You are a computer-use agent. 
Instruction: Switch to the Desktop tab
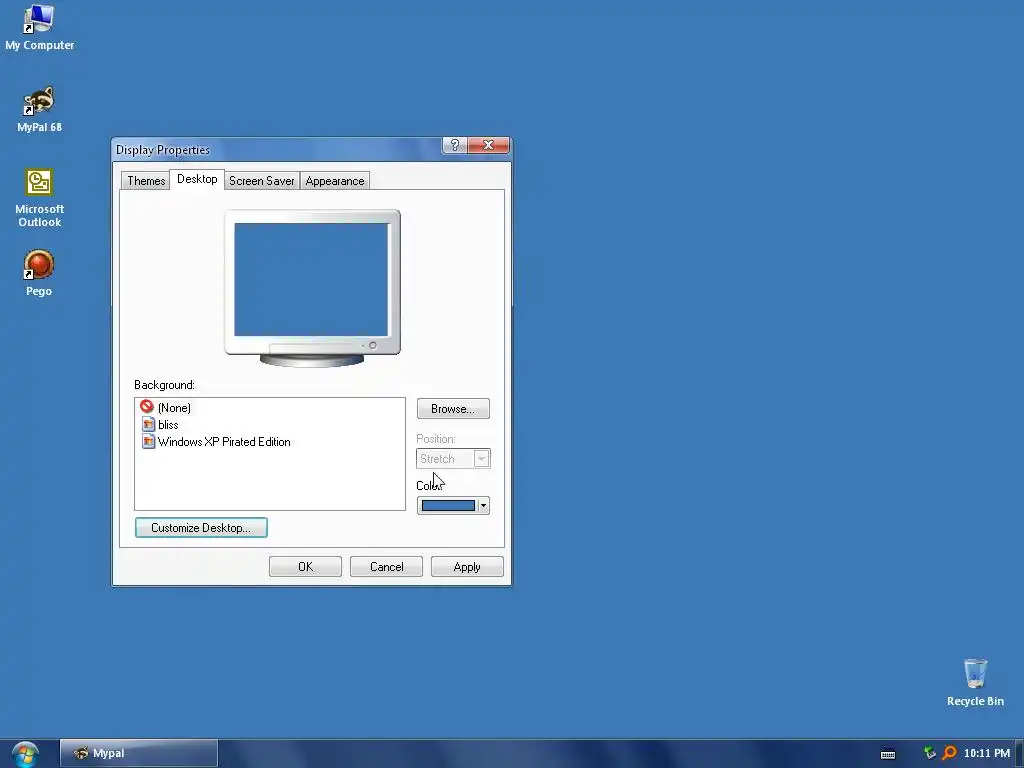click(197, 179)
